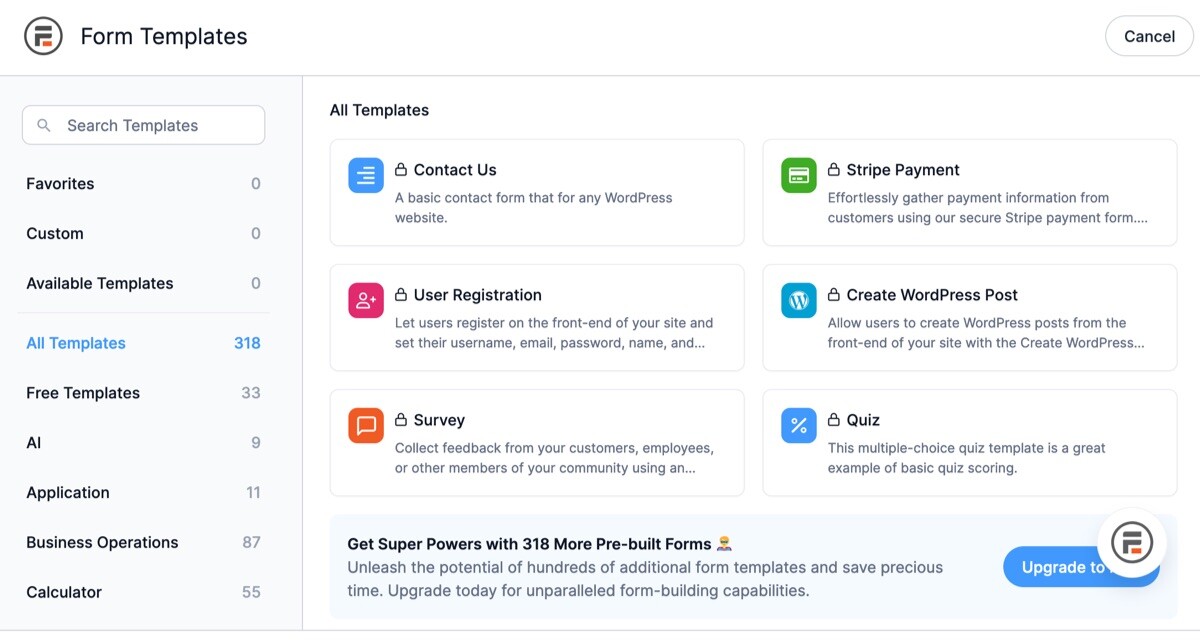The image size is (1200, 641).
Task: Click the lock icon beside Quiz
Action: pyautogui.click(x=831, y=419)
